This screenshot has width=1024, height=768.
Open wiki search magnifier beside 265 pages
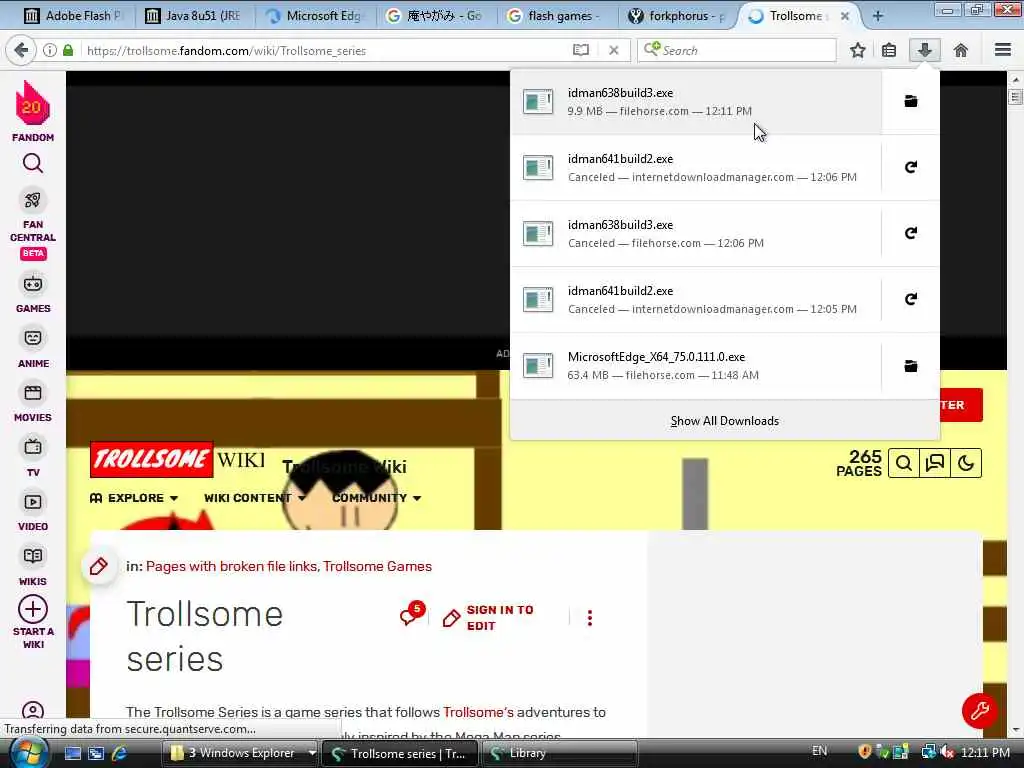pos(904,463)
